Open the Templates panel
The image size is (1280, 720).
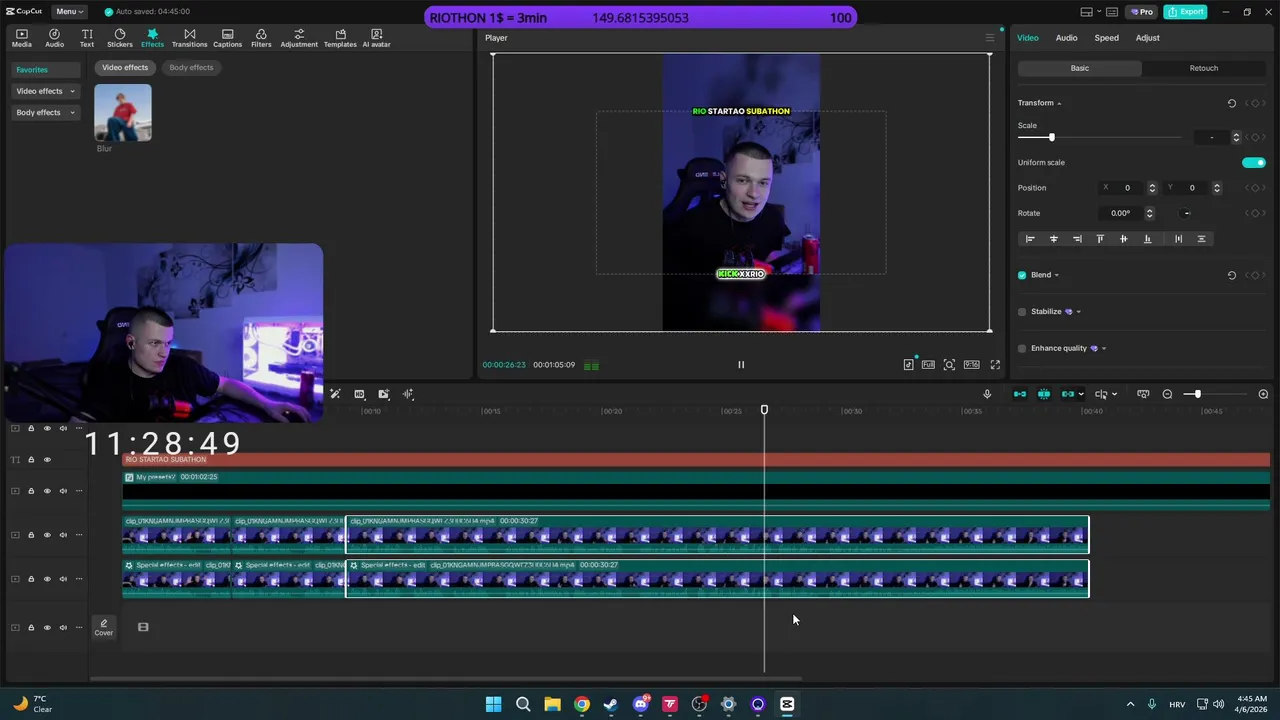(340, 38)
